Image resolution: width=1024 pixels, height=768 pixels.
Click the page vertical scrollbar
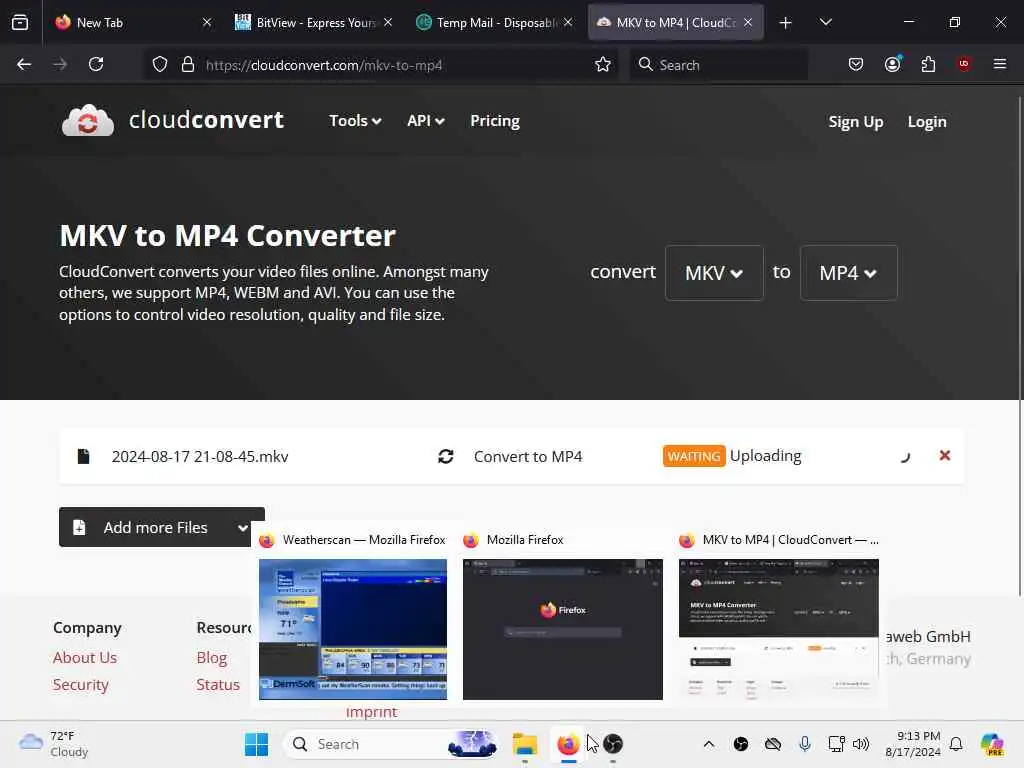[1020, 346]
